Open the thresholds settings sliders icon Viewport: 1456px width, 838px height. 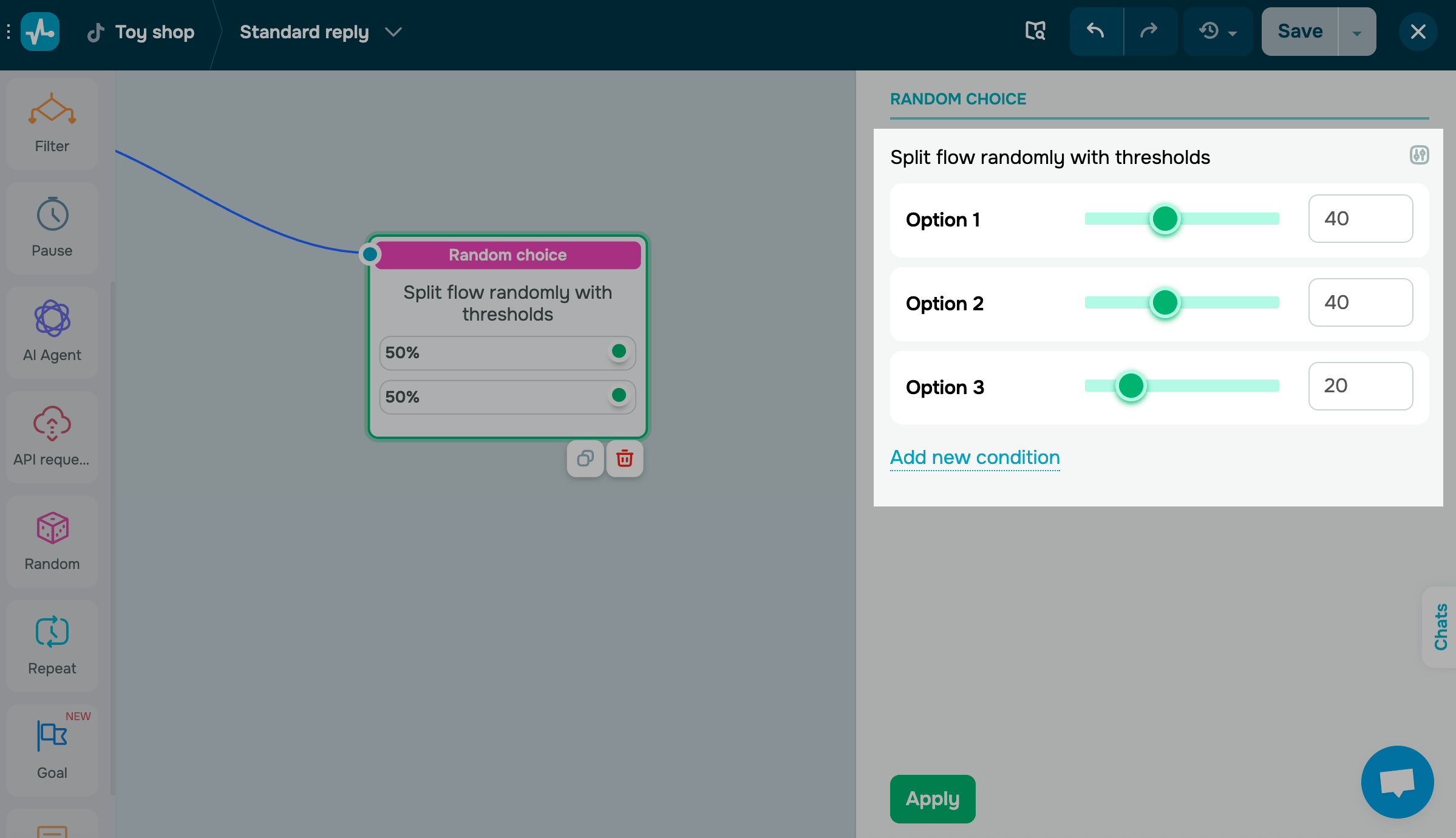click(x=1419, y=155)
